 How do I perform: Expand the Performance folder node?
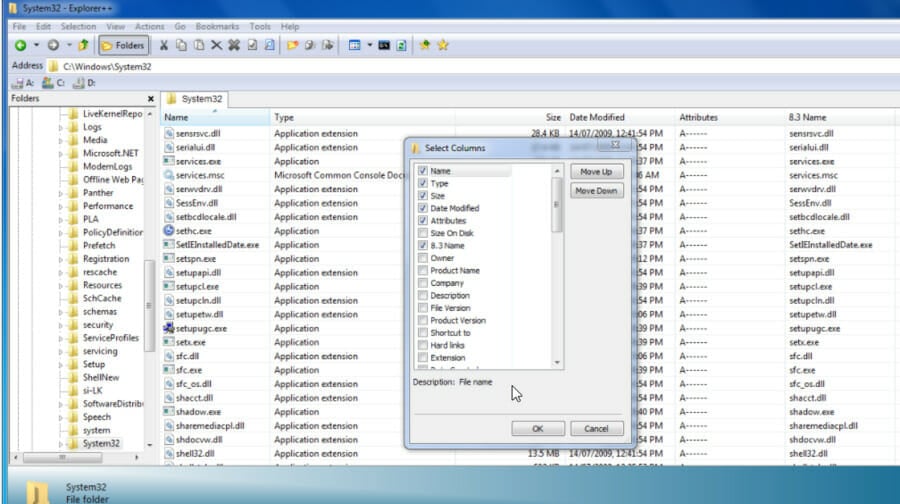click(61, 207)
